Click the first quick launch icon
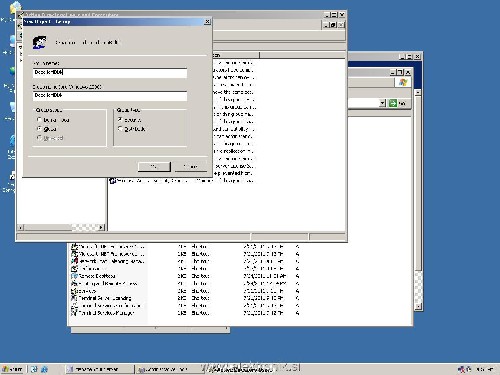Viewport: 500px width, 375px height. coord(34,369)
